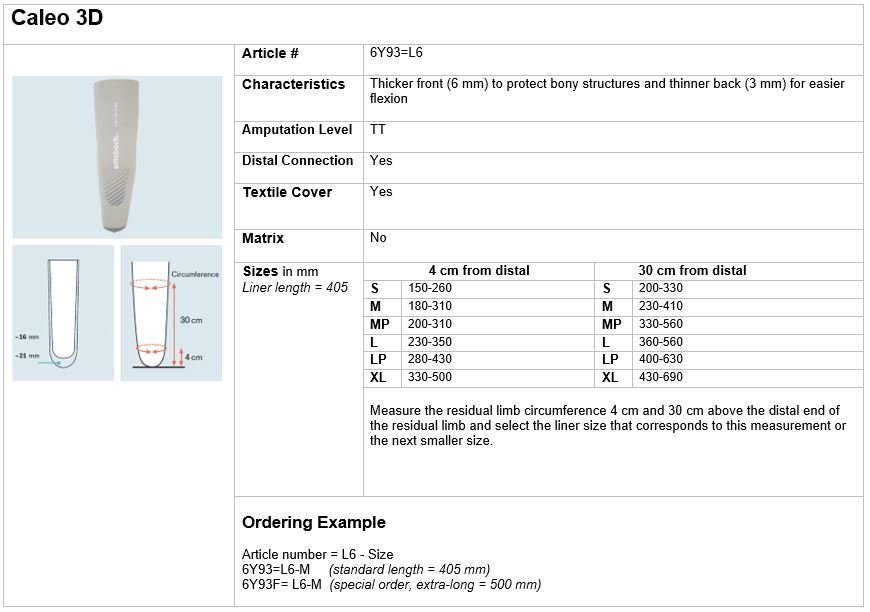This screenshot has height=612, width=870.
Task: Select size S range 150-260
Action: (x=430, y=288)
